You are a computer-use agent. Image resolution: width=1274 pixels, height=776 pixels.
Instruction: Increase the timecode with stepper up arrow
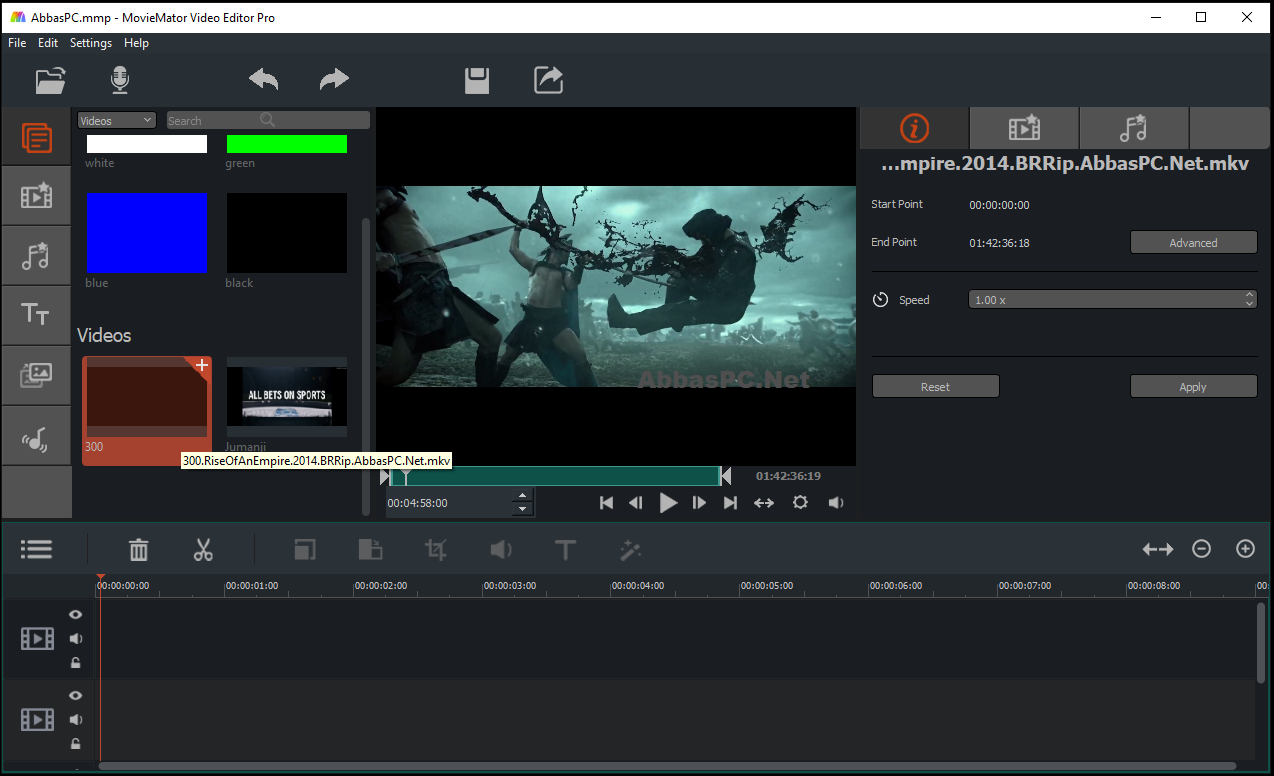[x=522, y=495]
